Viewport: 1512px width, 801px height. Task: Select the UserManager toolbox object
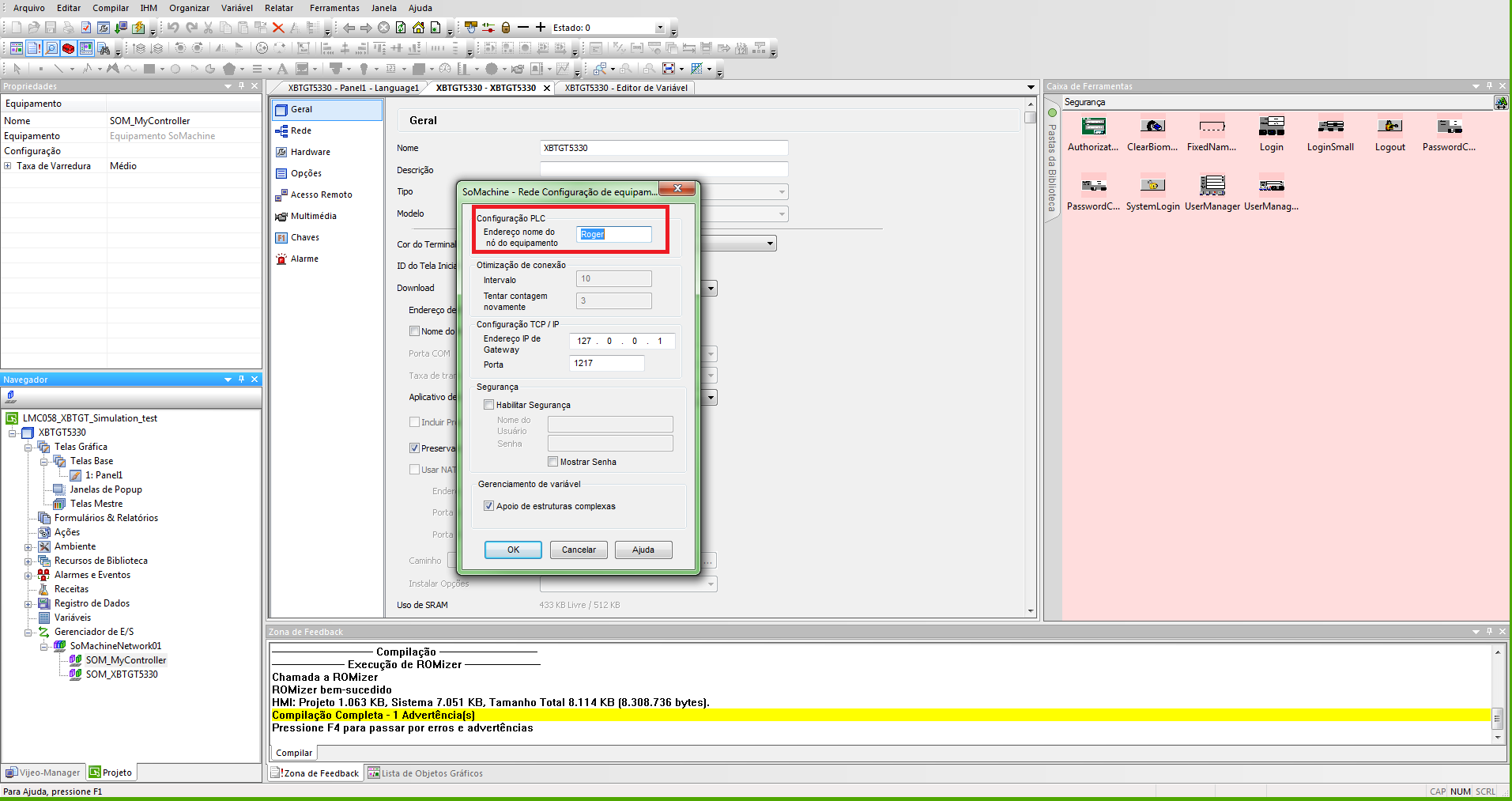[1212, 192]
